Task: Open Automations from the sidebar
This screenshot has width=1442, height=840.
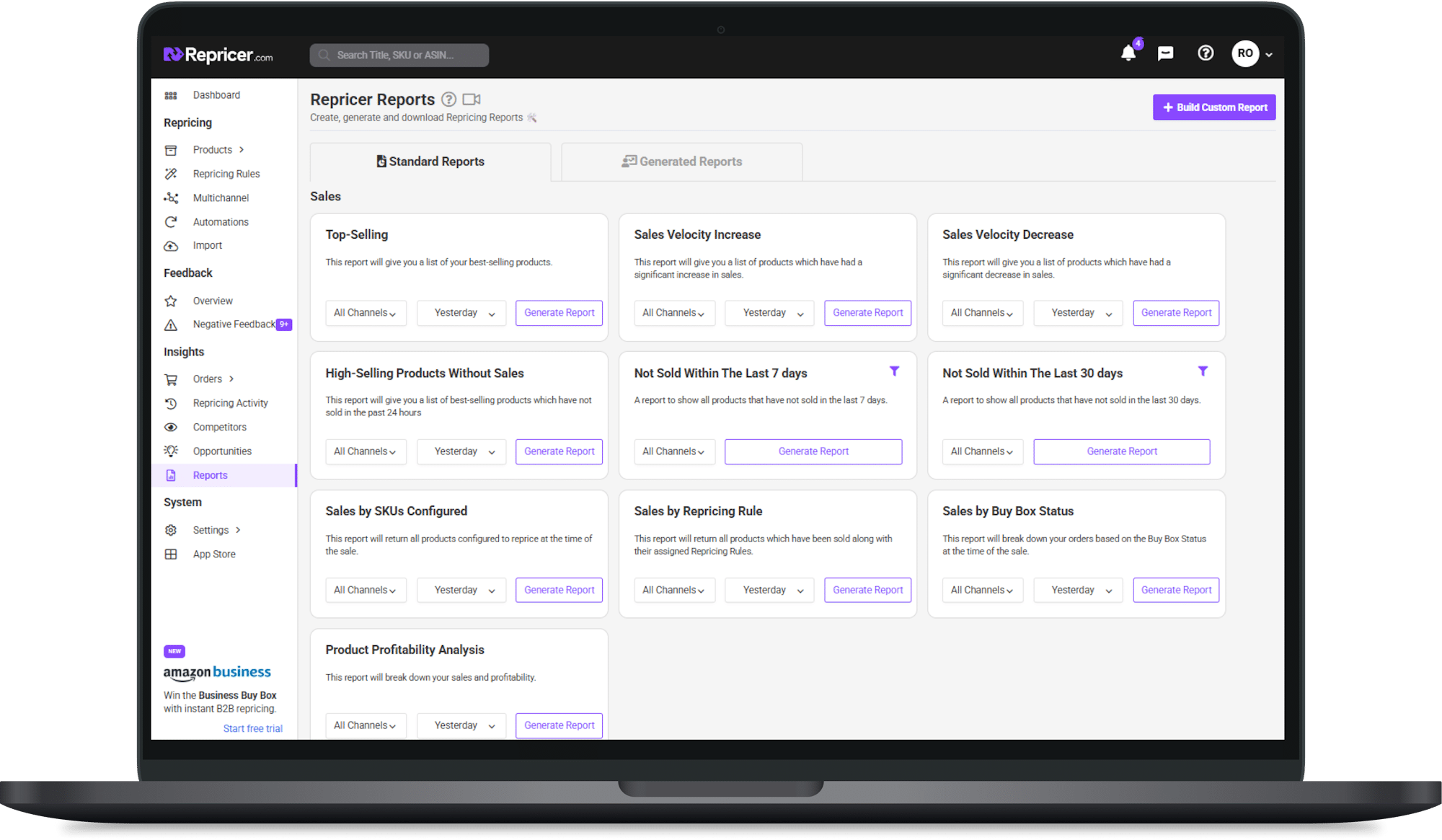Action: pyautogui.click(x=221, y=222)
